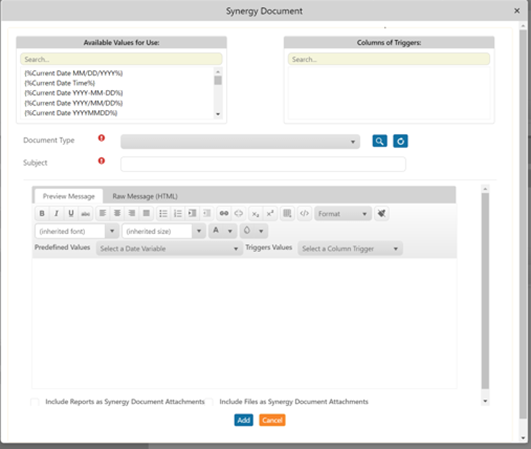The width and height of the screenshot is (531, 449).
Task: Open the Format dropdown
Action: click(343, 214)
